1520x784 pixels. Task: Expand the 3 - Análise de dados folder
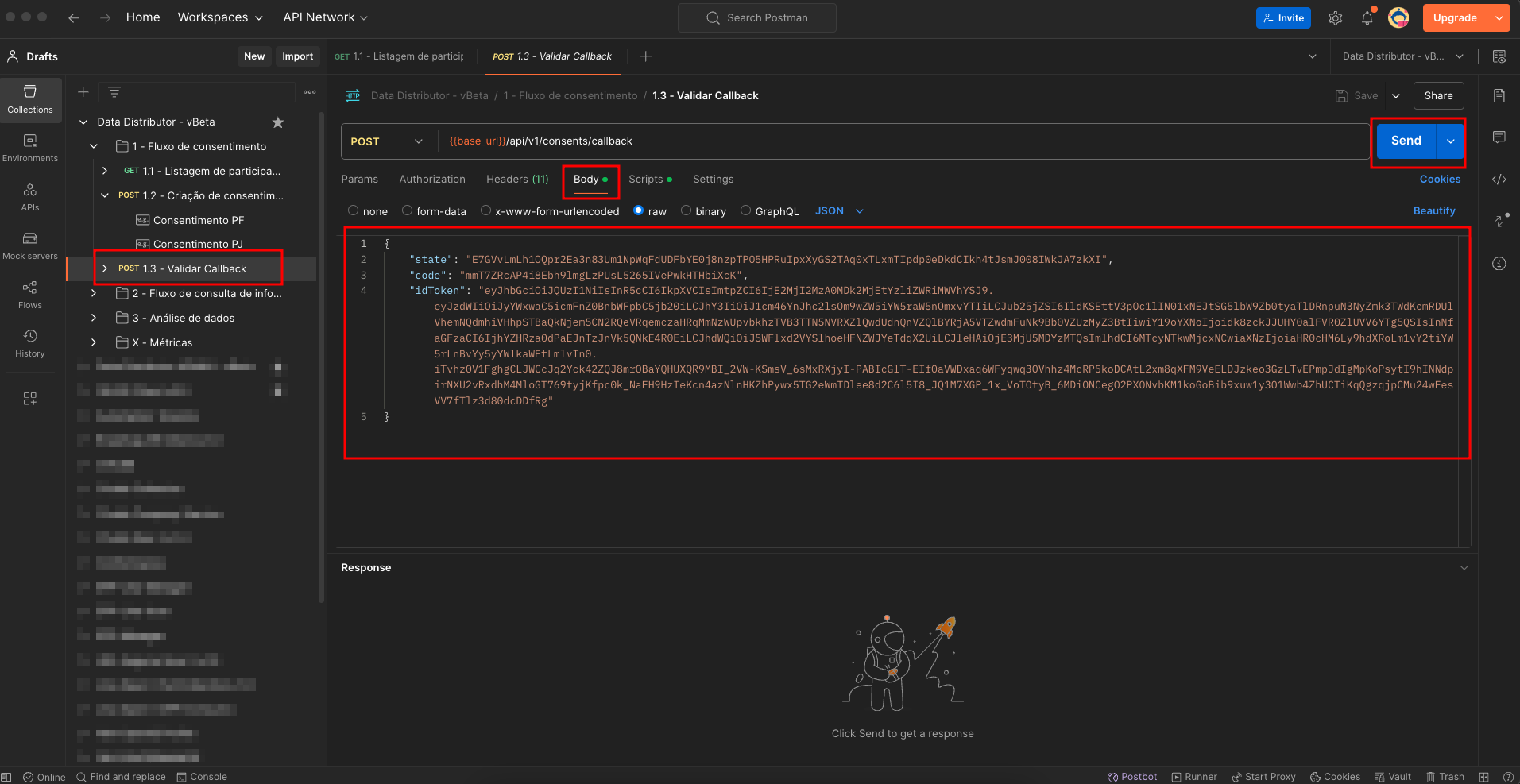click(94, 319)
